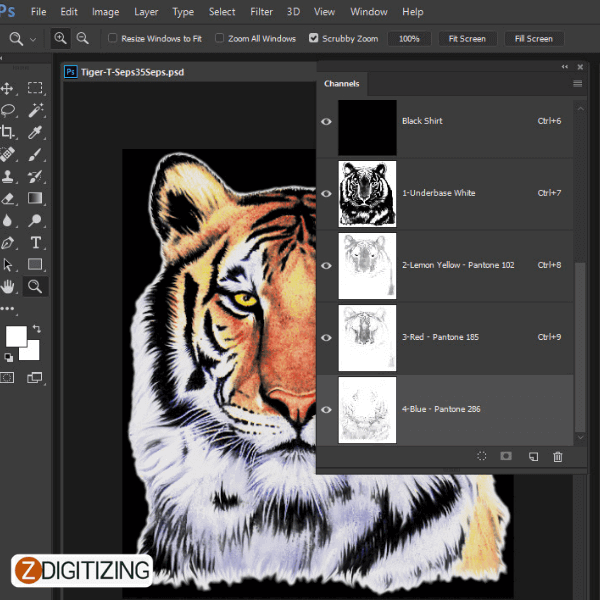Select the Brush tool
This screenshot has width=600, height=600.
coord(35,155)
